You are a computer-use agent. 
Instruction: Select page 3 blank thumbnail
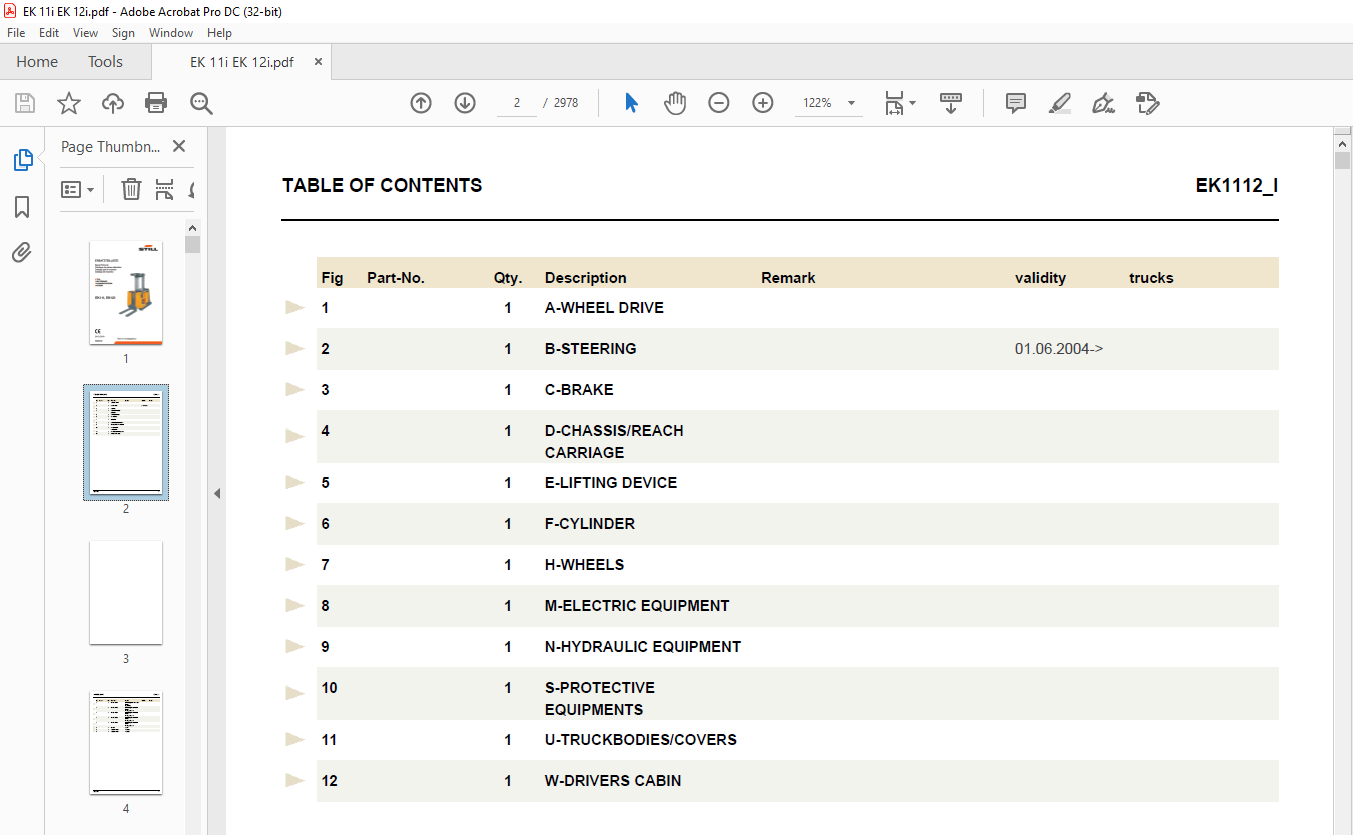click(x=126, y=593)
